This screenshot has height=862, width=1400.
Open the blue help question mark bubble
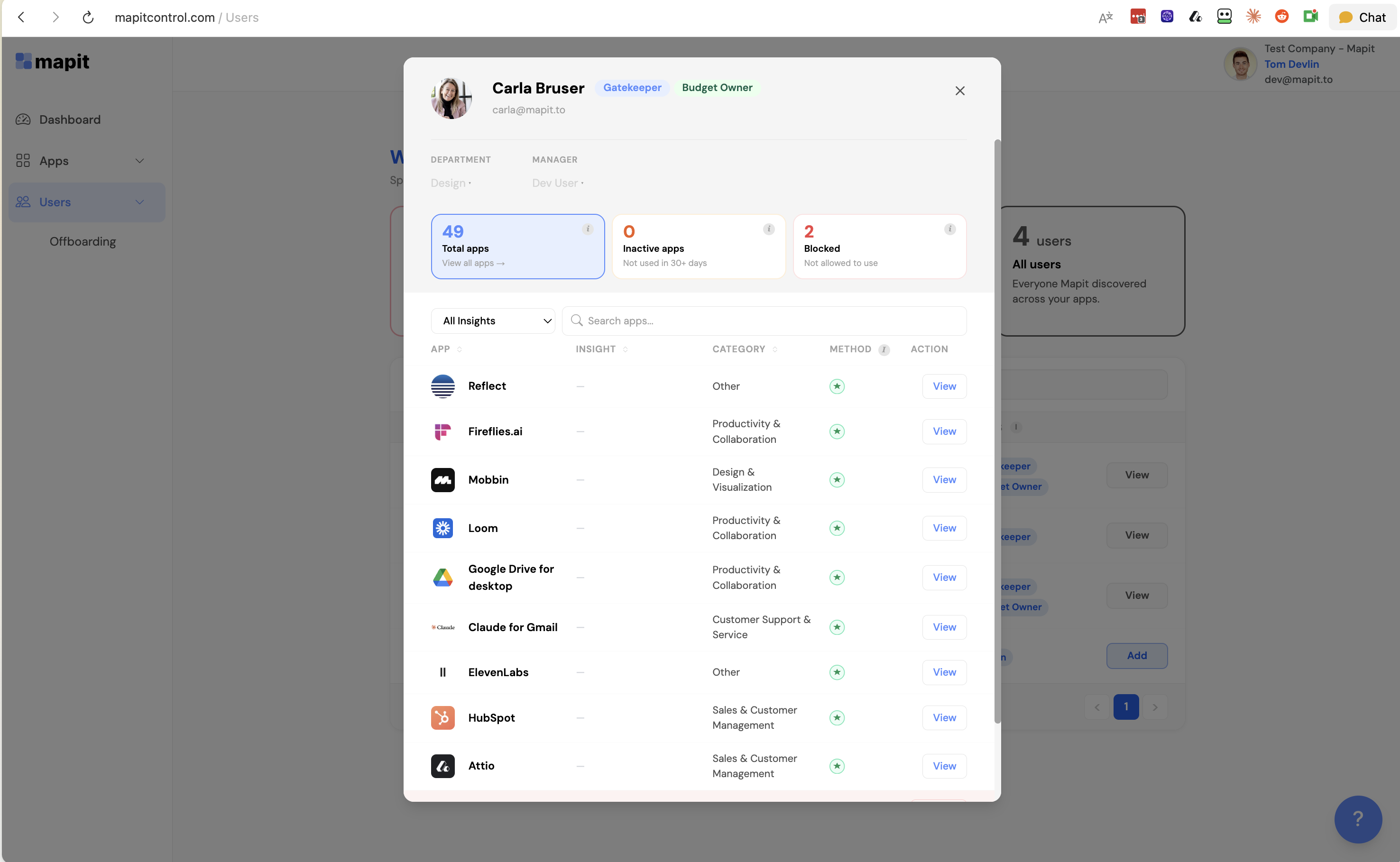tap(1357, 819)
